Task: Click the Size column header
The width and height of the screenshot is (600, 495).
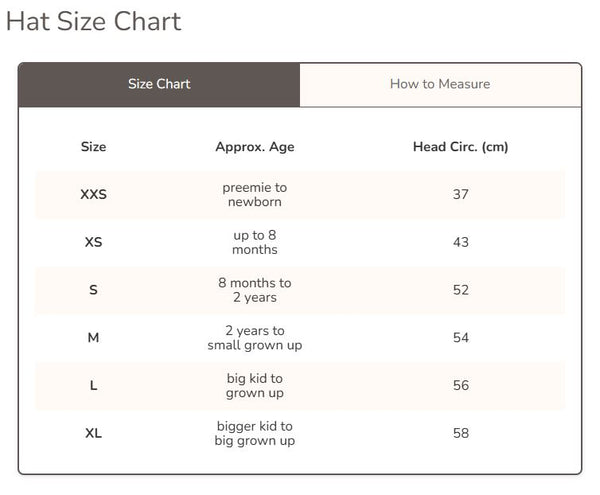Action: coord(93,147)
